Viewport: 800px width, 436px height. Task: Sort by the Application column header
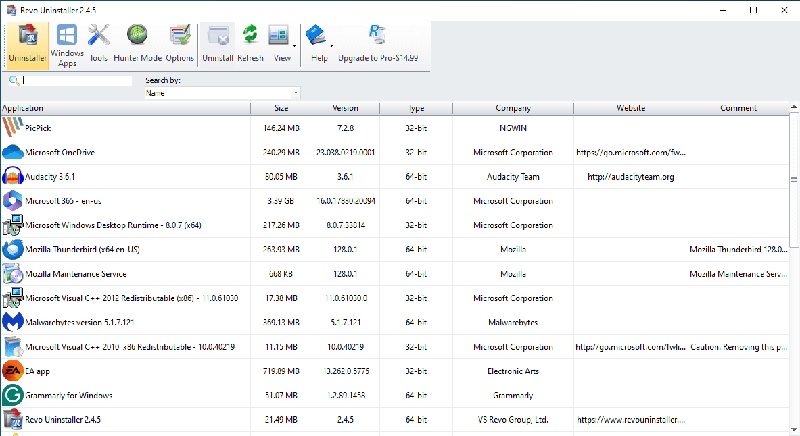click(125, 108)
